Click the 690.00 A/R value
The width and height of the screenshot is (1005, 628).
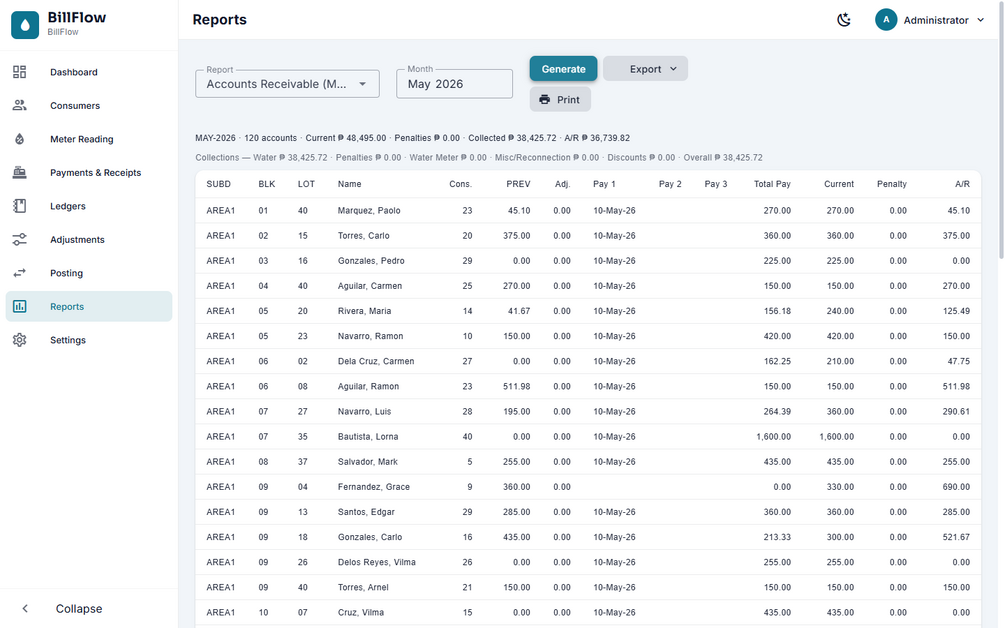[x=956, y=487]
